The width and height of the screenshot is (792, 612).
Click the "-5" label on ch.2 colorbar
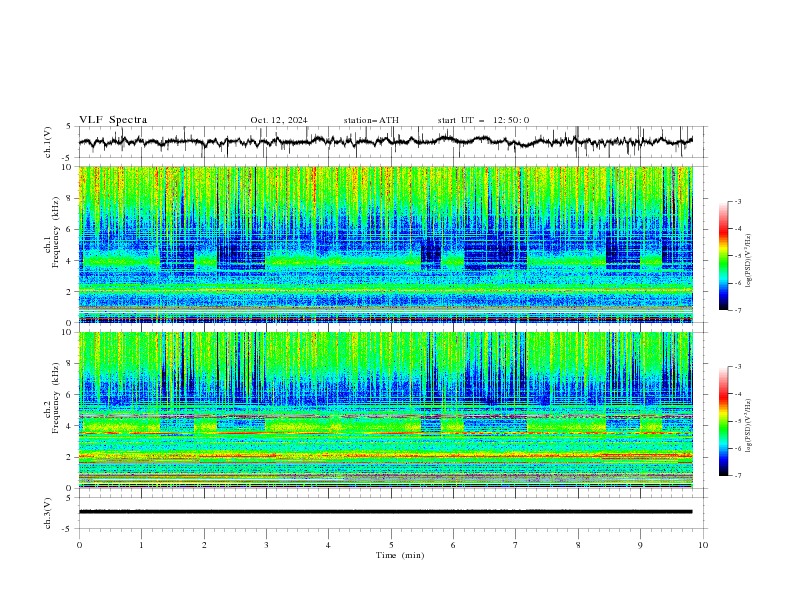[738, 421]
